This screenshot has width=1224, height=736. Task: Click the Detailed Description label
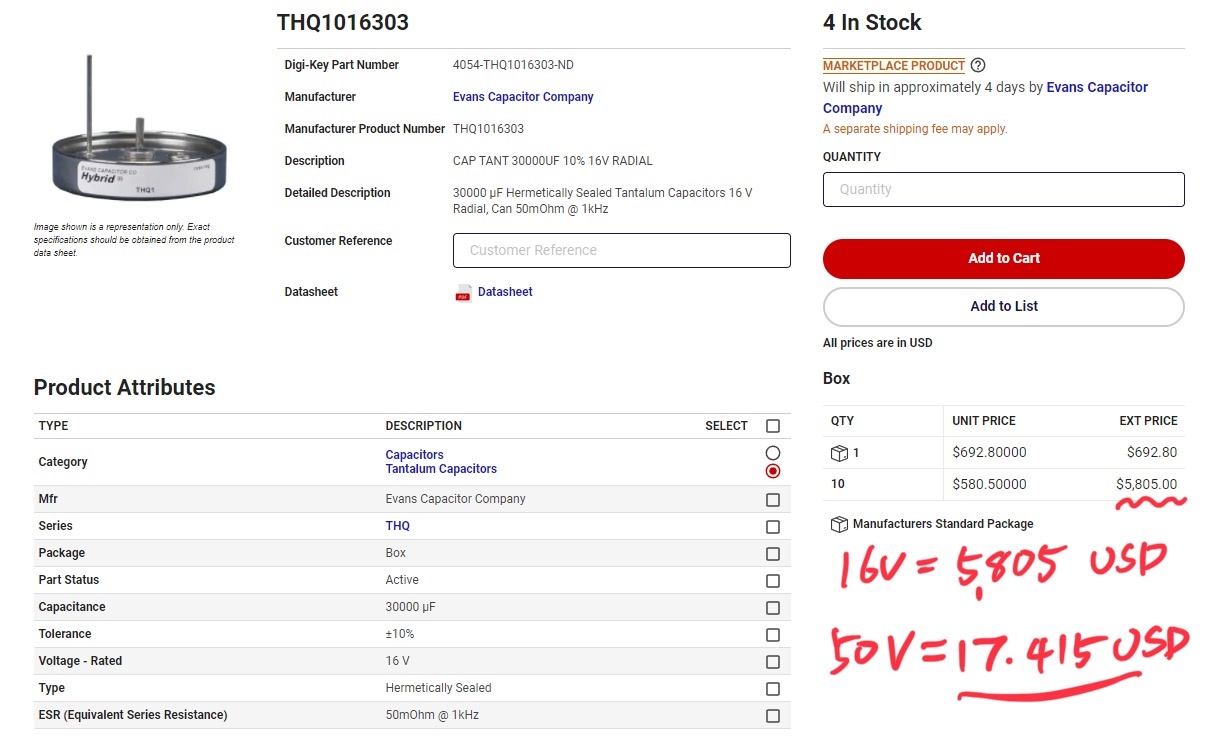338,193
